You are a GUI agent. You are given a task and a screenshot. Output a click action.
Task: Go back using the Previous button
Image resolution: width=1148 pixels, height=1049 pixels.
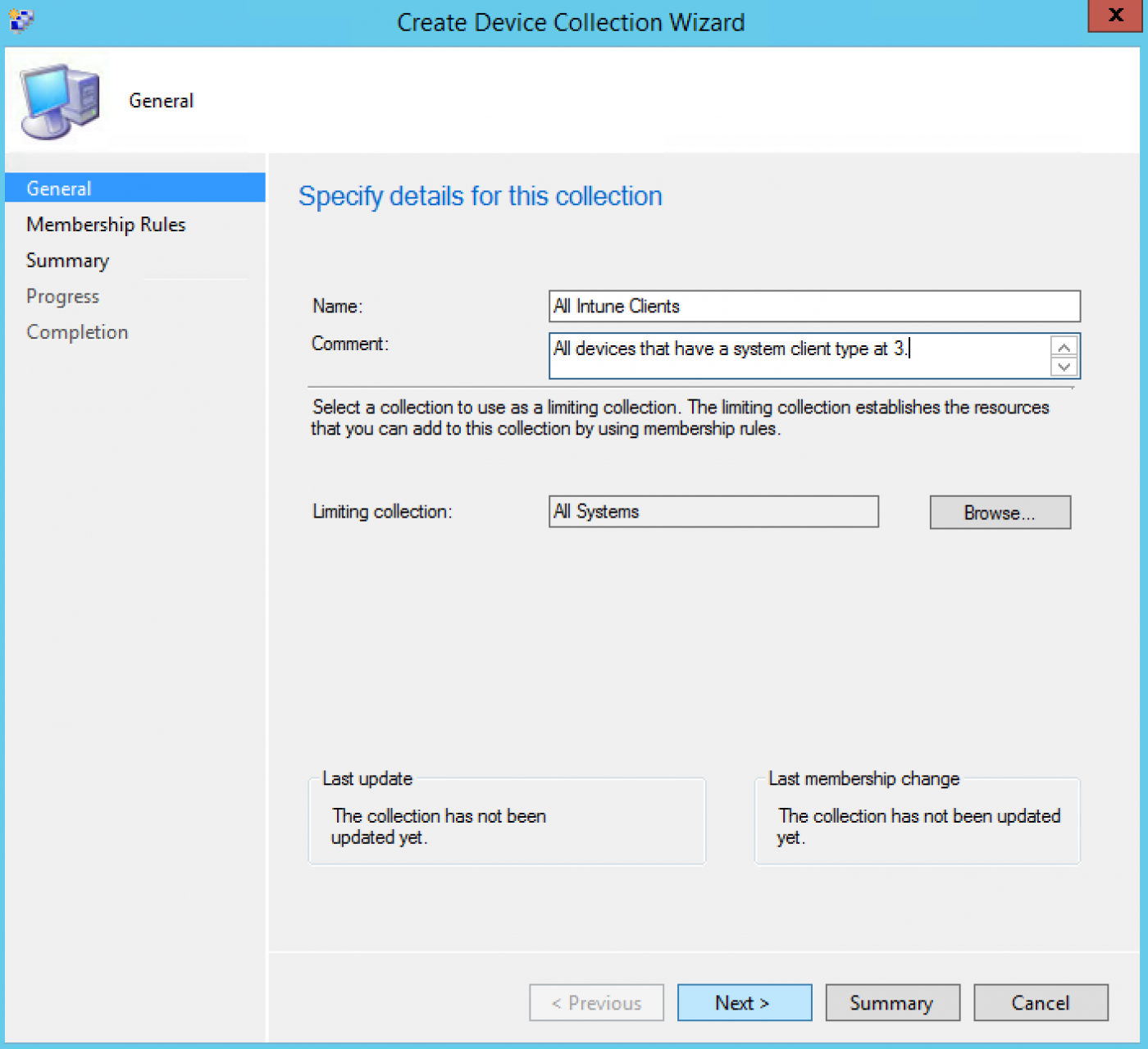596,1002
